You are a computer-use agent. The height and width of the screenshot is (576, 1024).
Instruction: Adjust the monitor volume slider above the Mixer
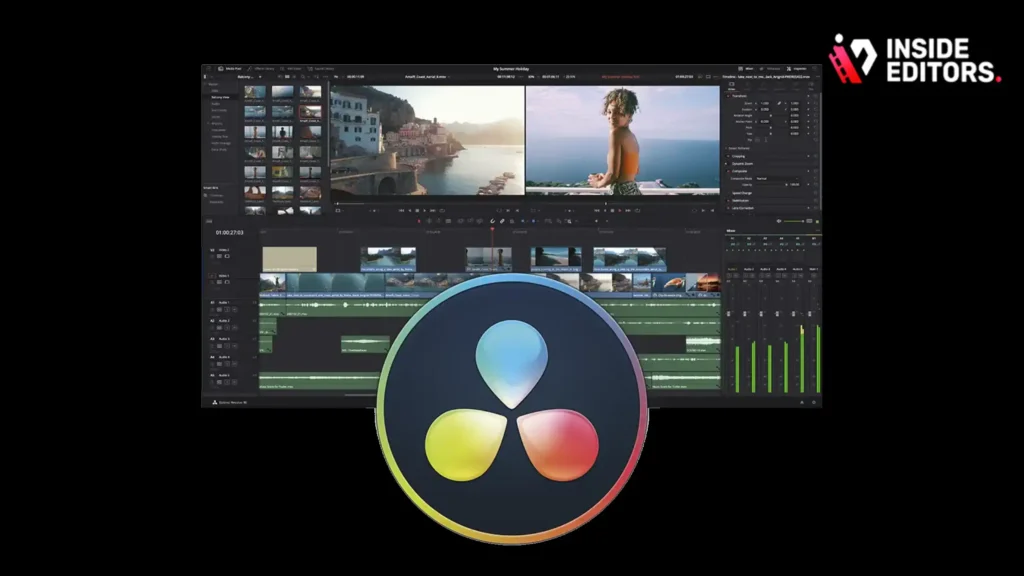coord(793,221)
